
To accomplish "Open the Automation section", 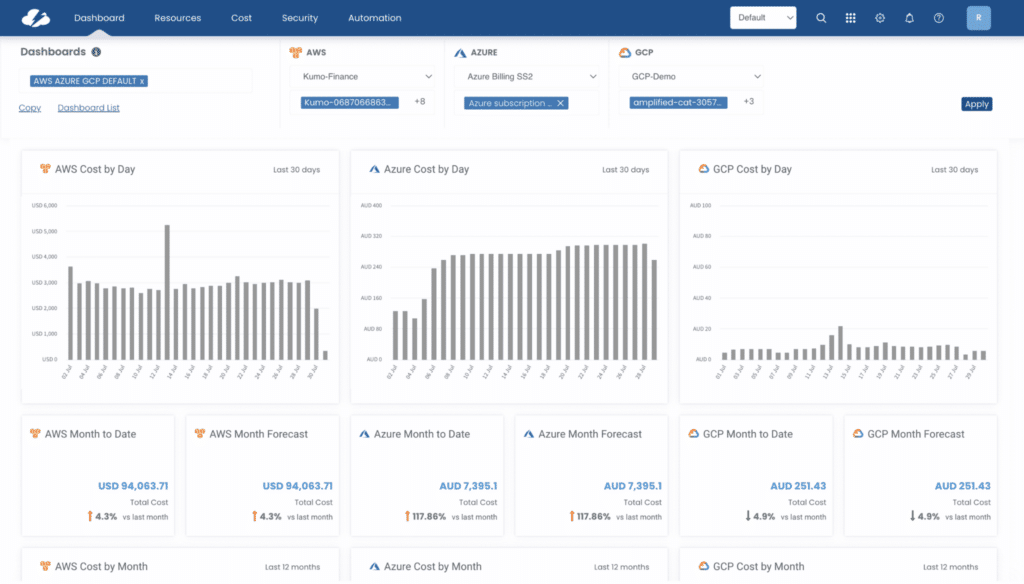I will (374, 17).
